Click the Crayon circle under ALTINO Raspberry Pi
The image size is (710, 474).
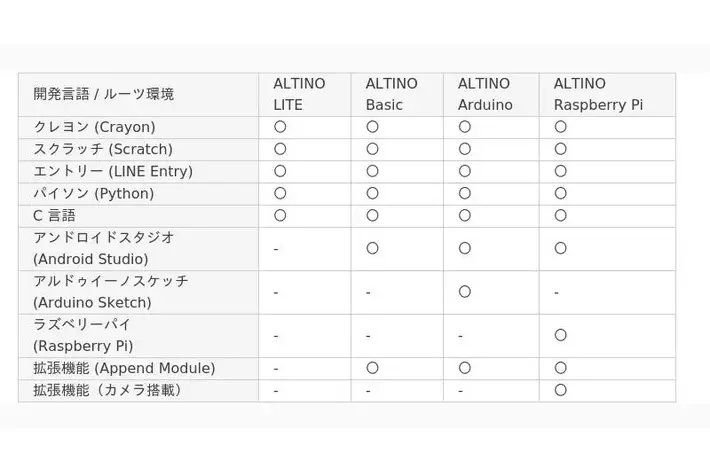[x=561, y=127]
